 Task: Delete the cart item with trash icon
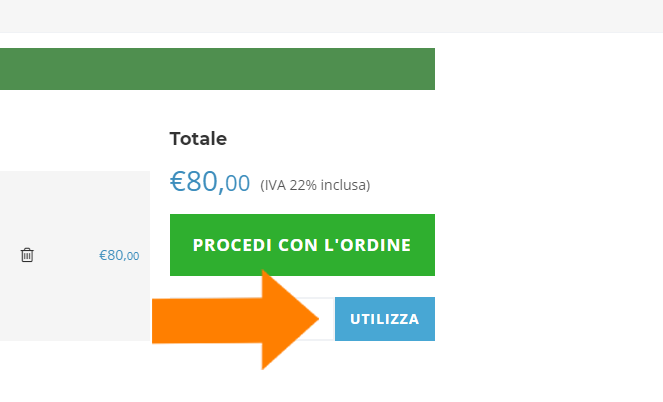pos(27,255)
